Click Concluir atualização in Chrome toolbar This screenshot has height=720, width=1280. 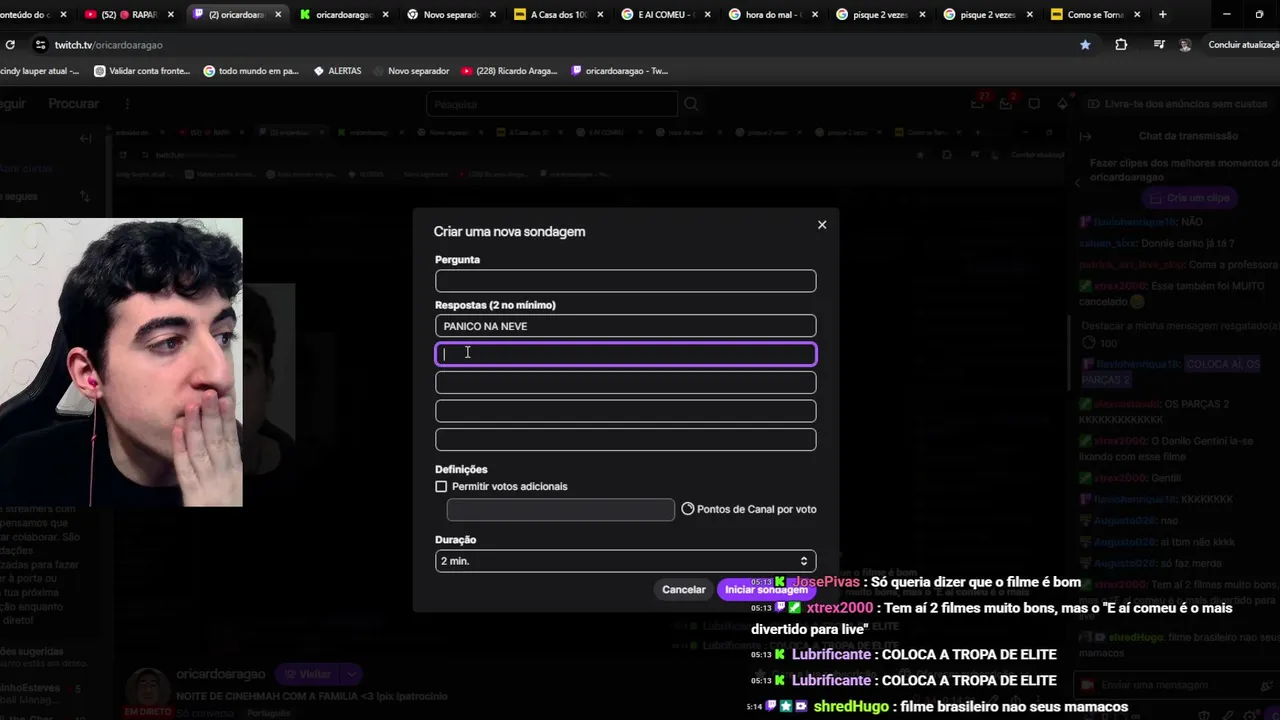pos(1243,45)
